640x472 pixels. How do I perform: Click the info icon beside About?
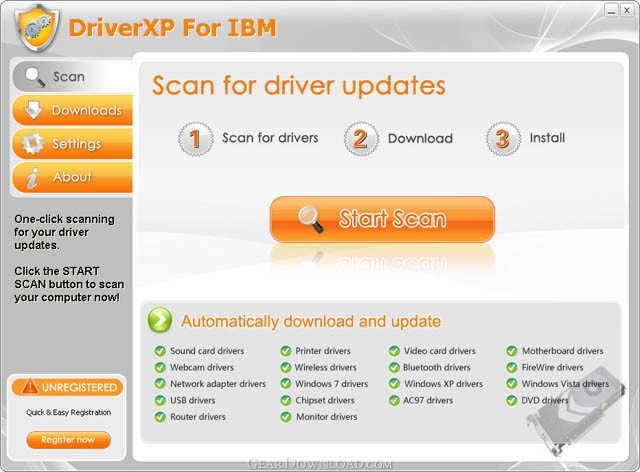coord(33,178)
